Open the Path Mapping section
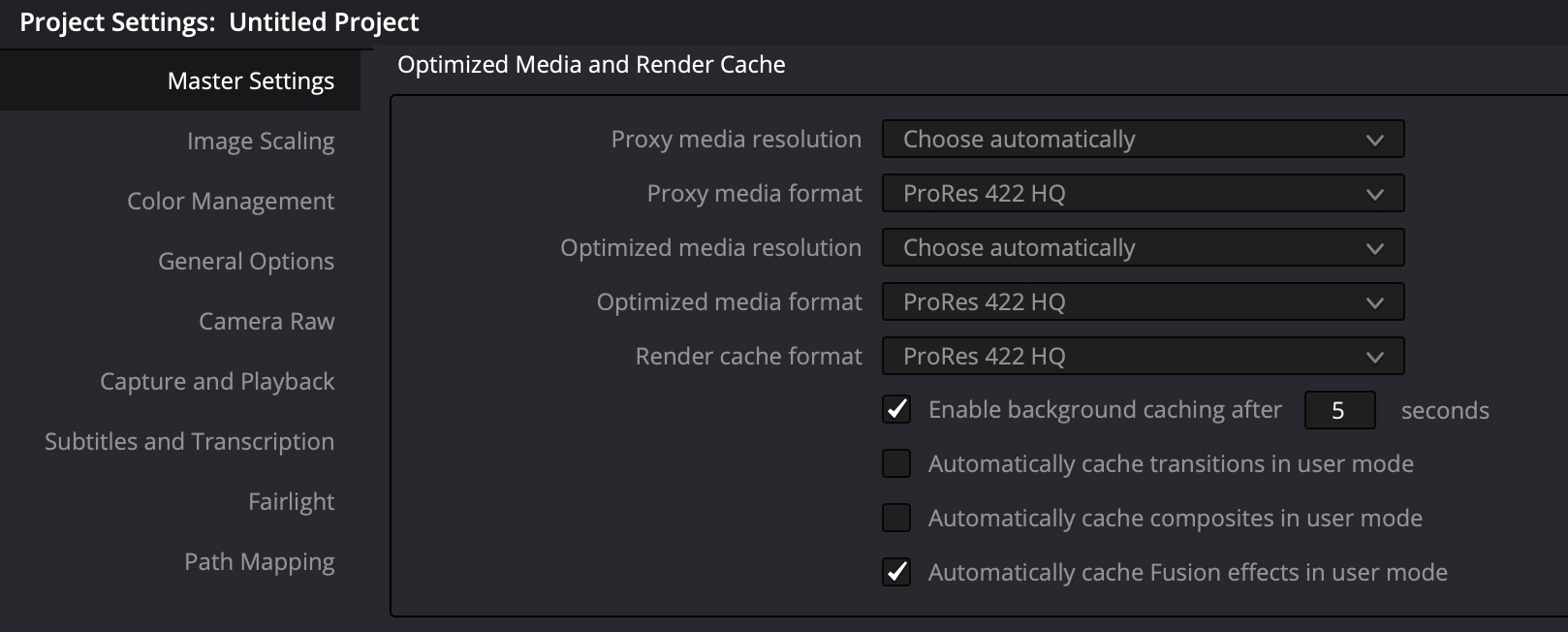 [x=259, y=561]
